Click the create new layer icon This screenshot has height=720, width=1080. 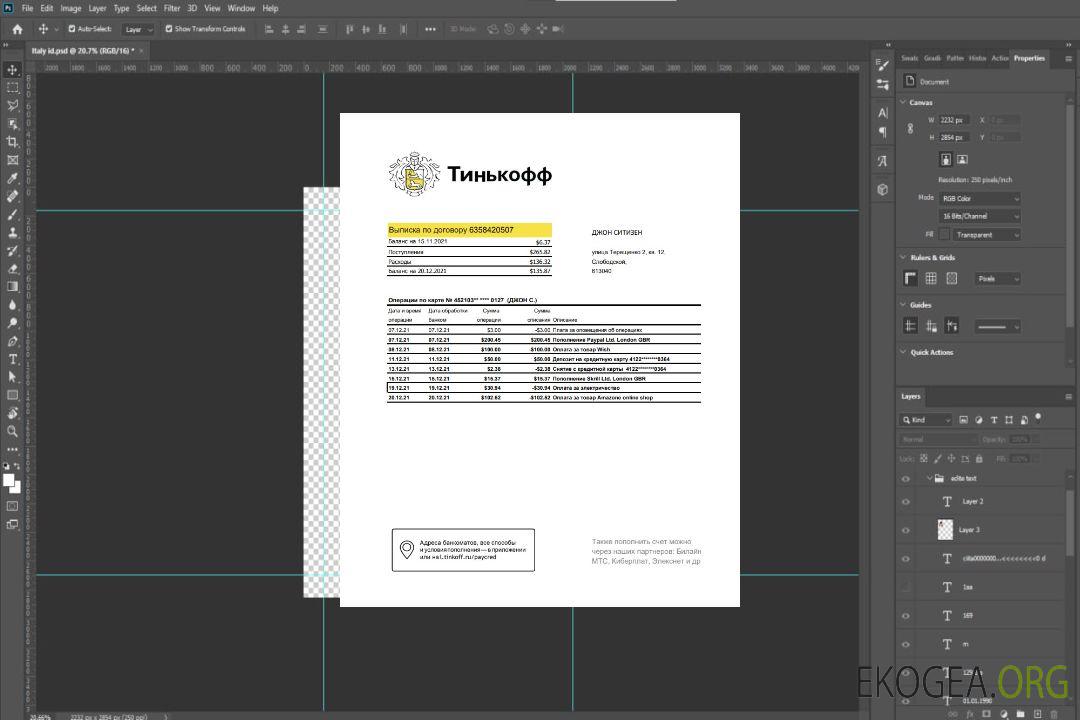[1037, 714]
